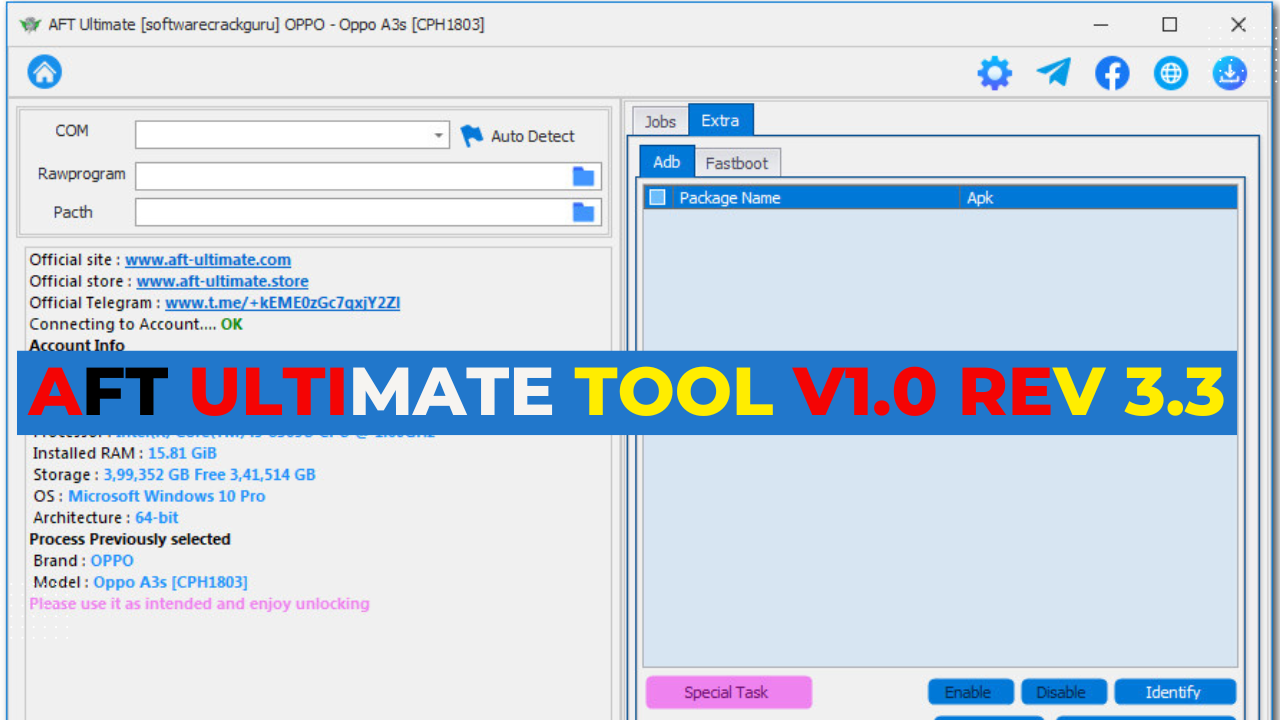Minimize the AFT Ultimate window
Image resolution: width=1280 pixels, height=720 pixels.
click(x=1100, y=25)
